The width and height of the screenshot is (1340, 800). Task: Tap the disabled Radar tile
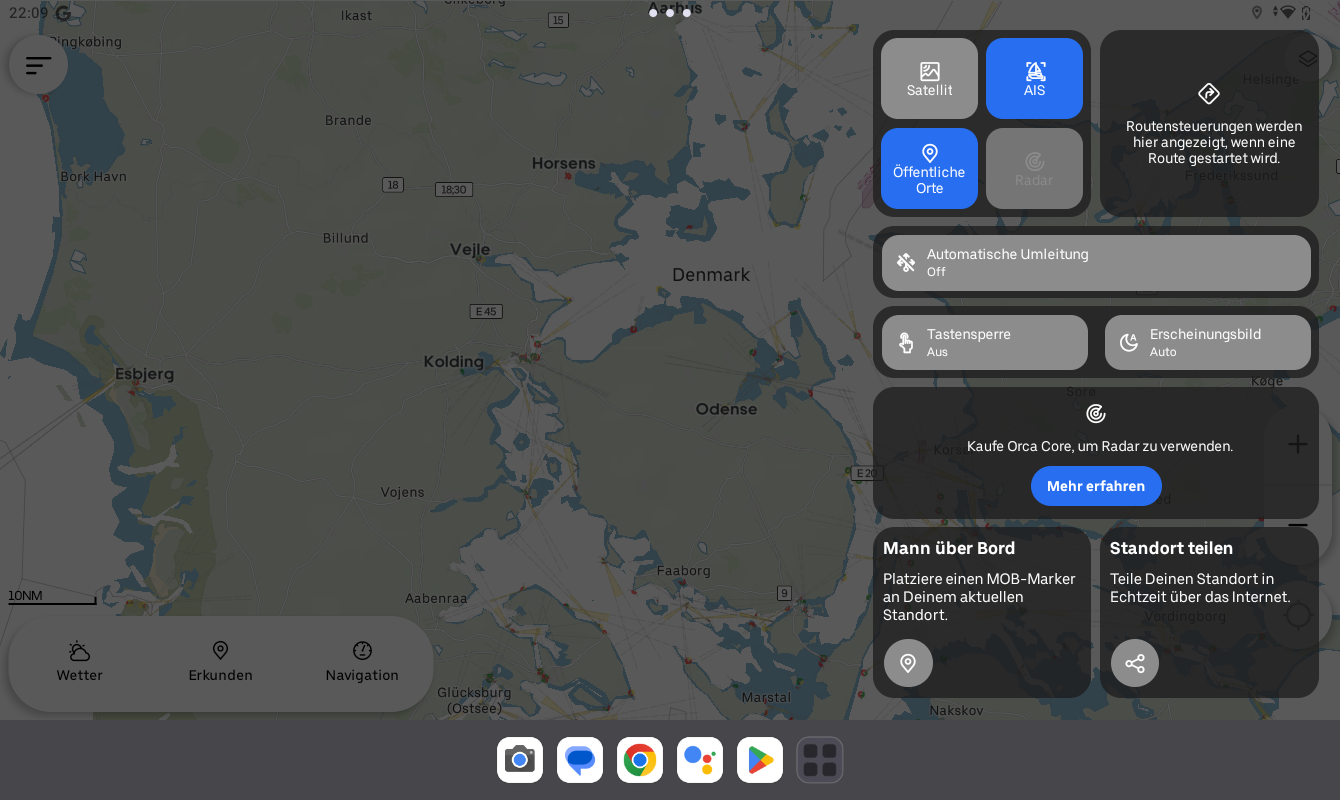point(1034,168)
